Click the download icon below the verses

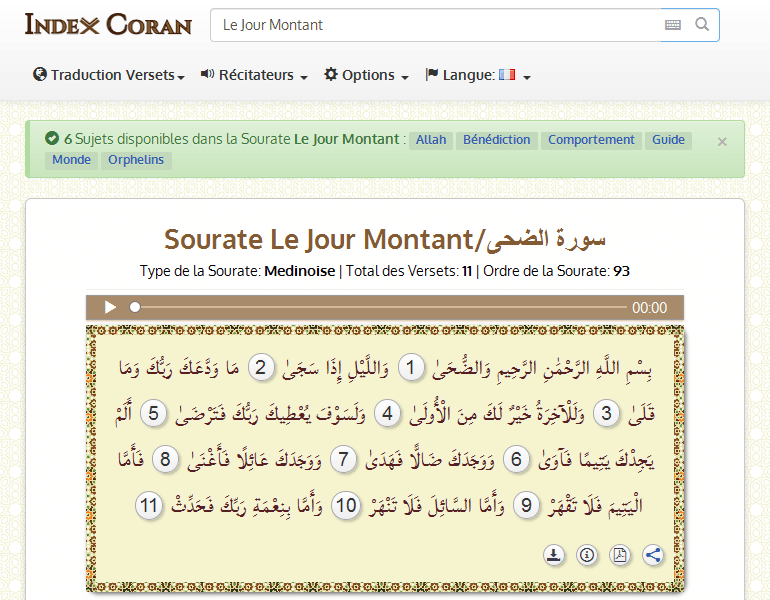click(554, 555)
